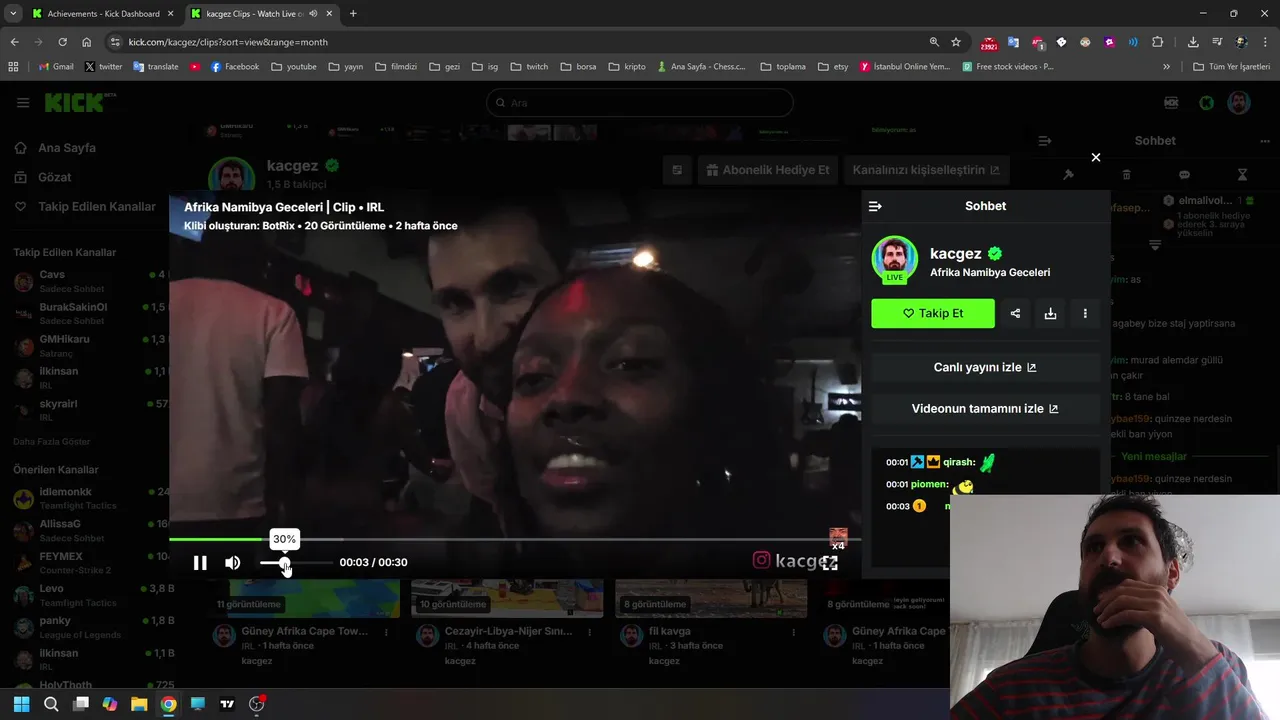Viewport: 1280px width, 720px height.
Task: Open options for Güney Afrika Cape Town clip
Action: click(x=387, y=632)
